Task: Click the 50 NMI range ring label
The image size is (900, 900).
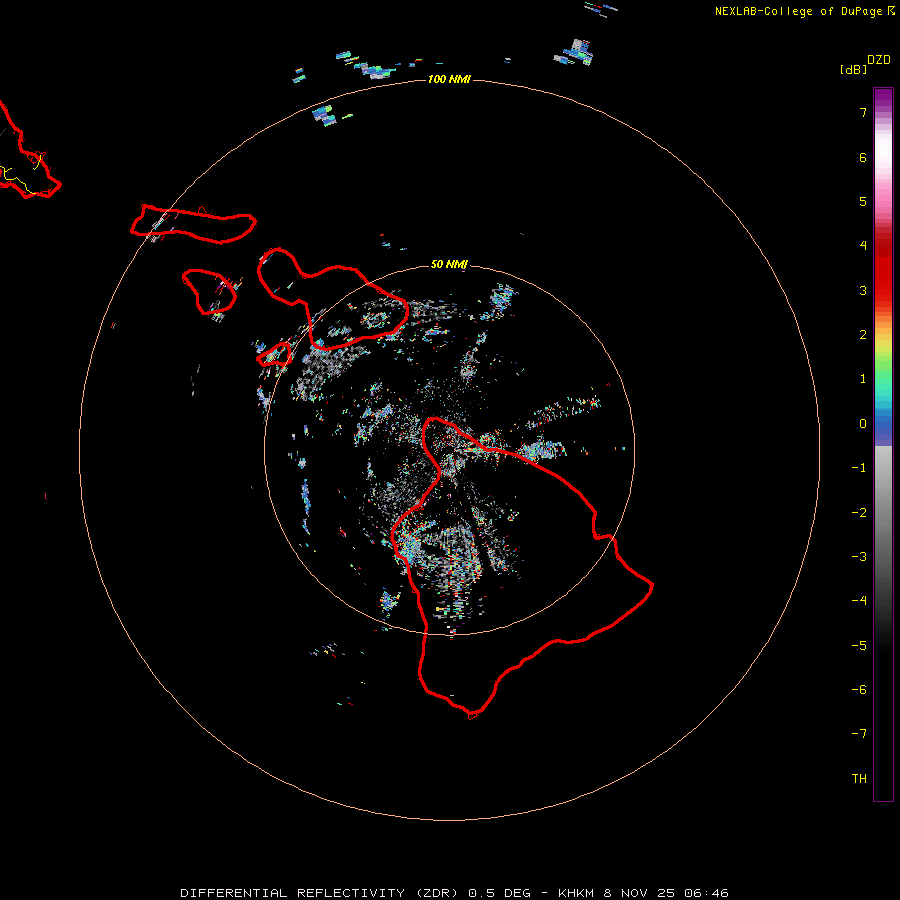Action: [449, 264]
